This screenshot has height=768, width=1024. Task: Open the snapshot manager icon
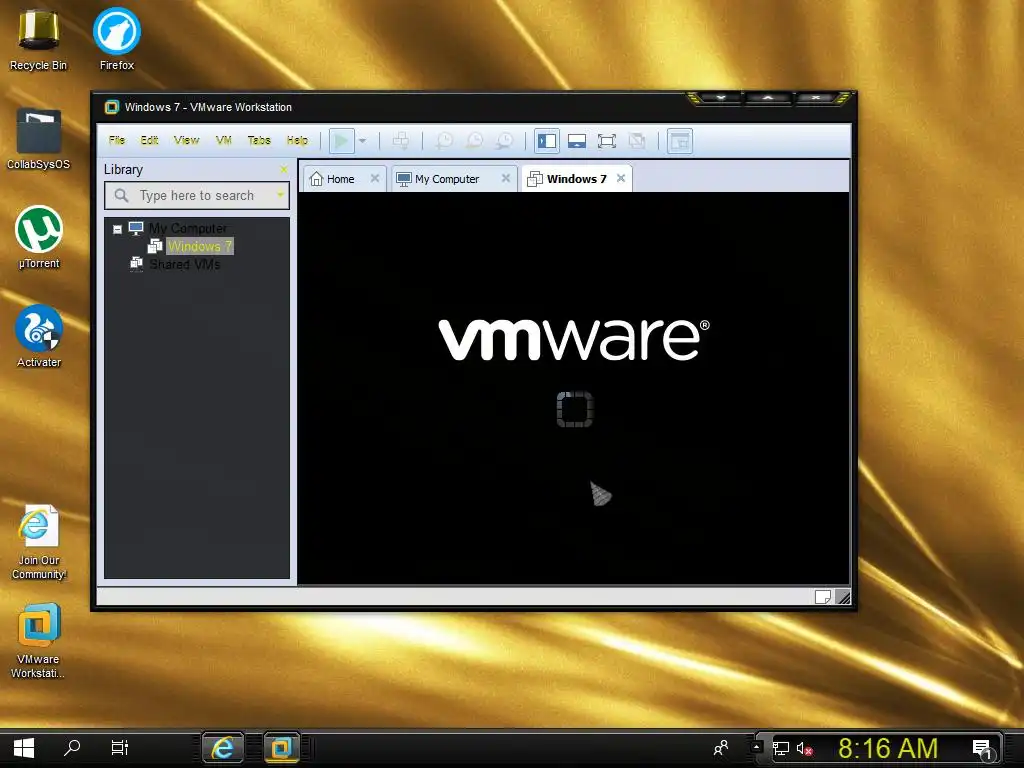click(x=504, y=140)
